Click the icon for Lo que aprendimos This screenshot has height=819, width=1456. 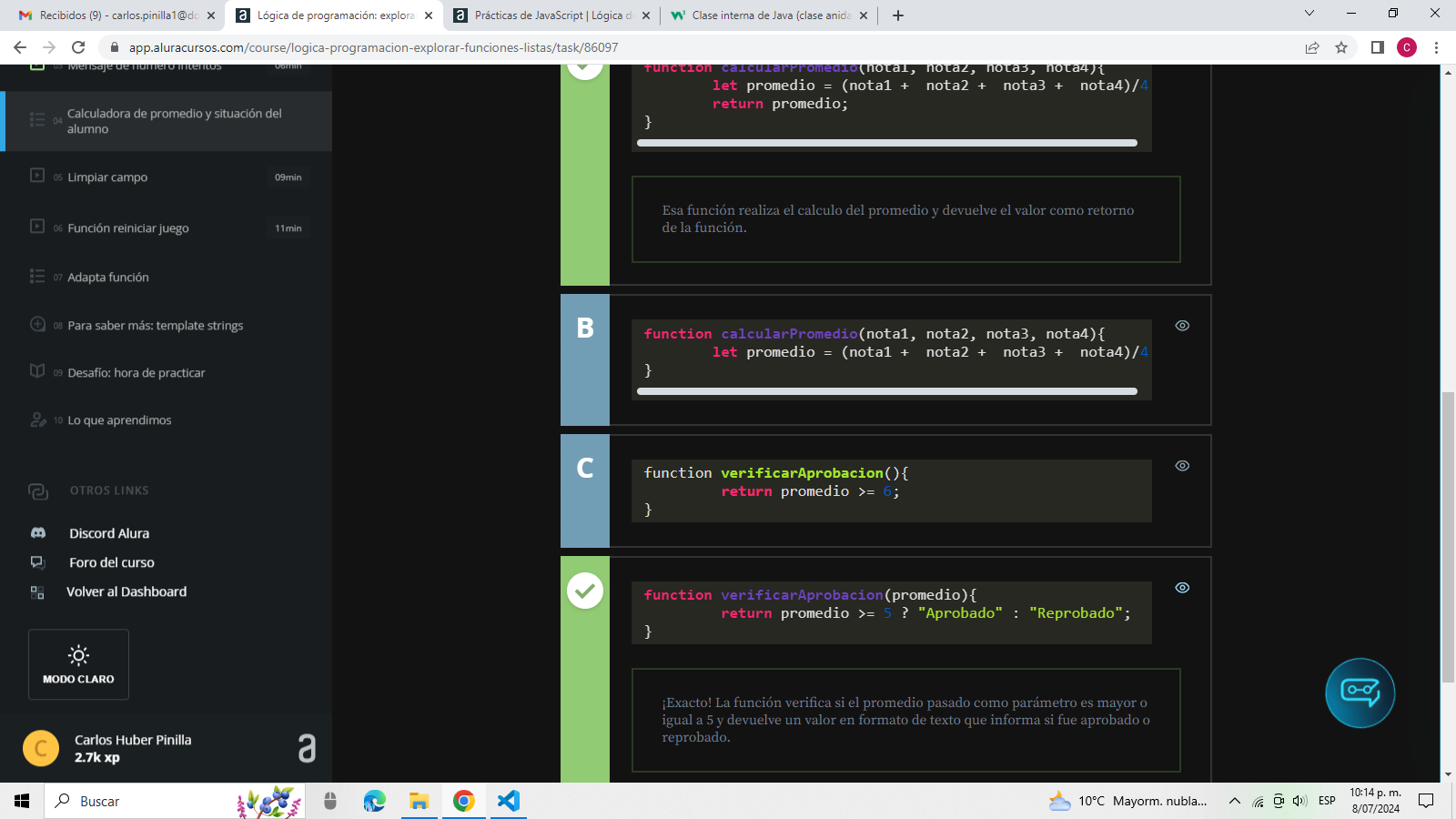37,420
